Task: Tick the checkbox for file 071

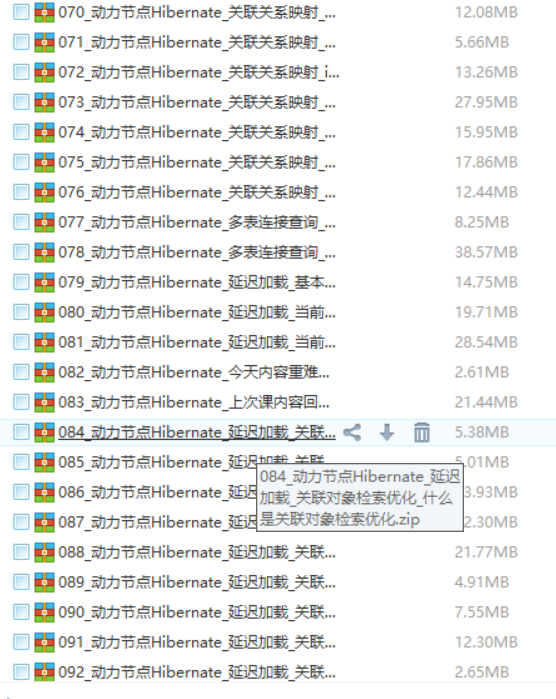Action: [21, 42]
